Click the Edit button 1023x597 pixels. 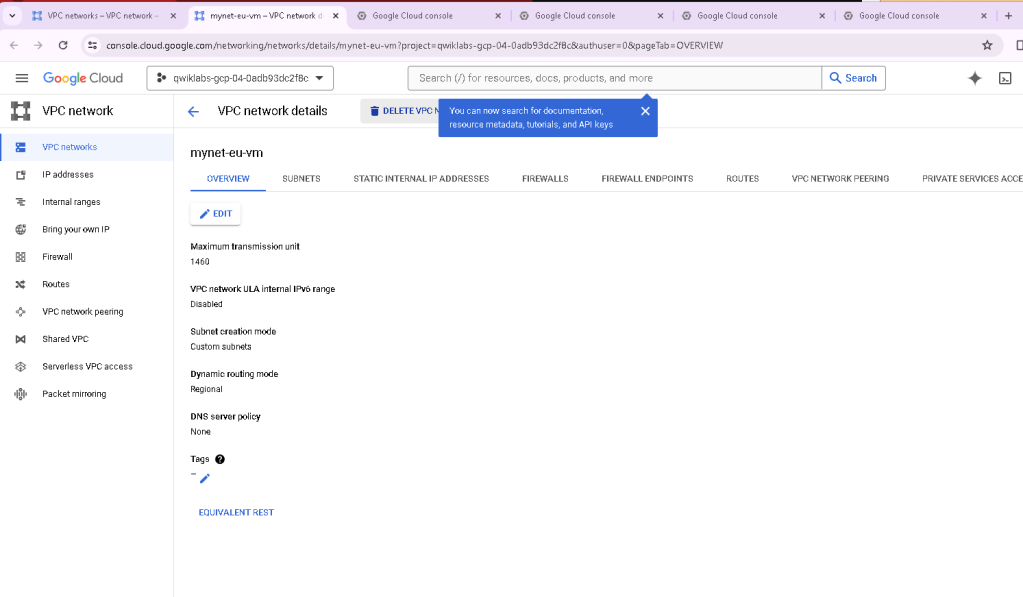215,214
